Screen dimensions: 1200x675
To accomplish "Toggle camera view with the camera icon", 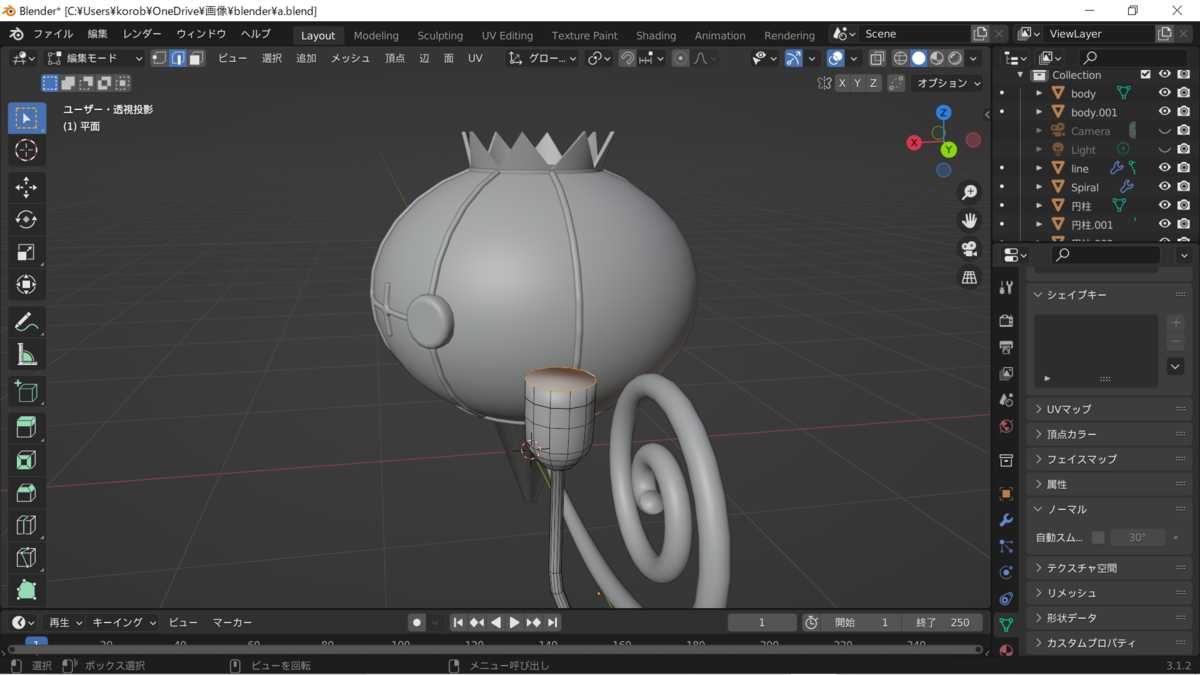I will tap(969, 249).
